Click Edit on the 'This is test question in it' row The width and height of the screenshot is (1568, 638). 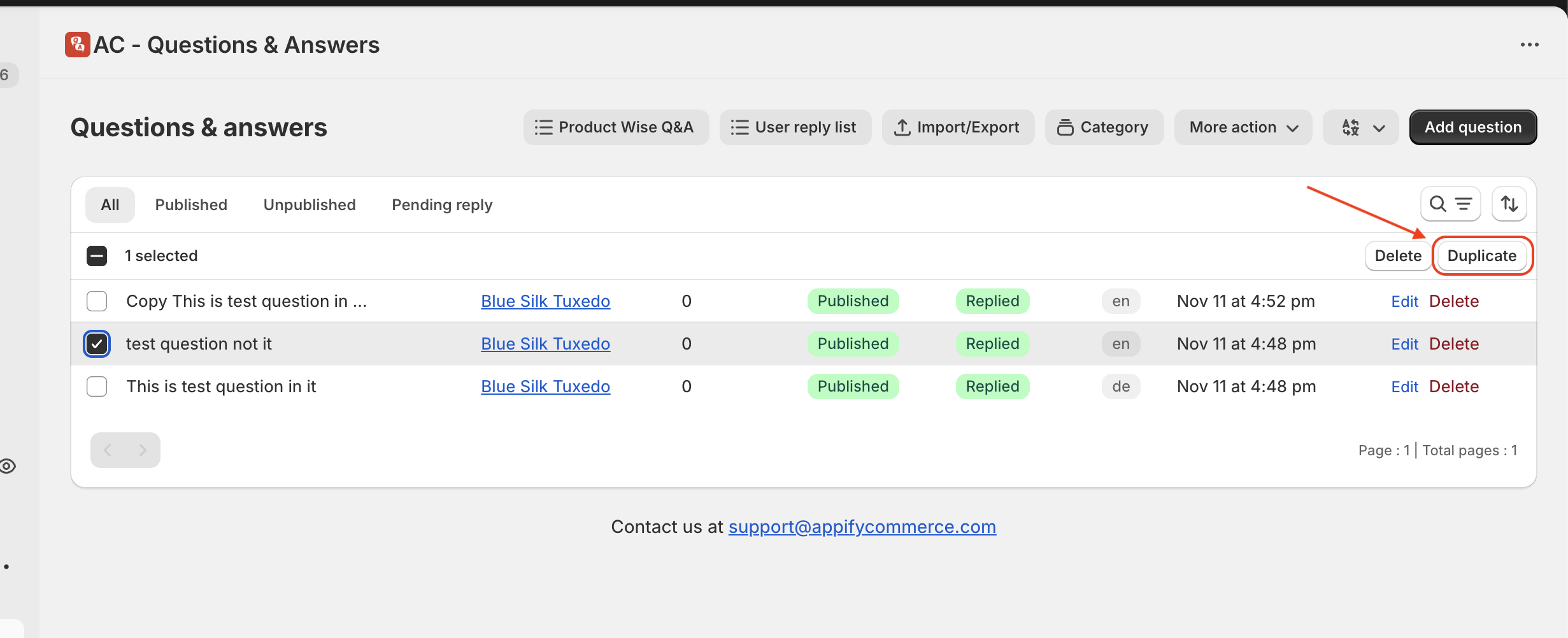click(x=1404, y=386)
